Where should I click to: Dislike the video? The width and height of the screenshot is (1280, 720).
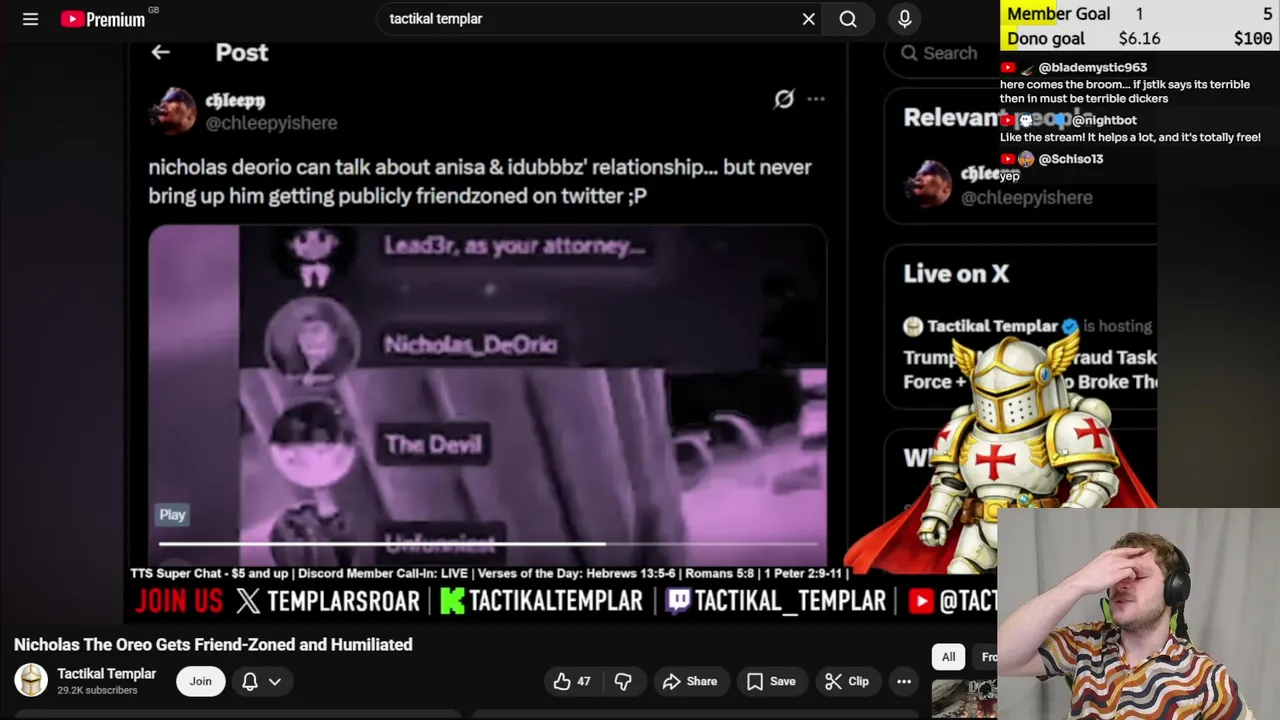623,681
